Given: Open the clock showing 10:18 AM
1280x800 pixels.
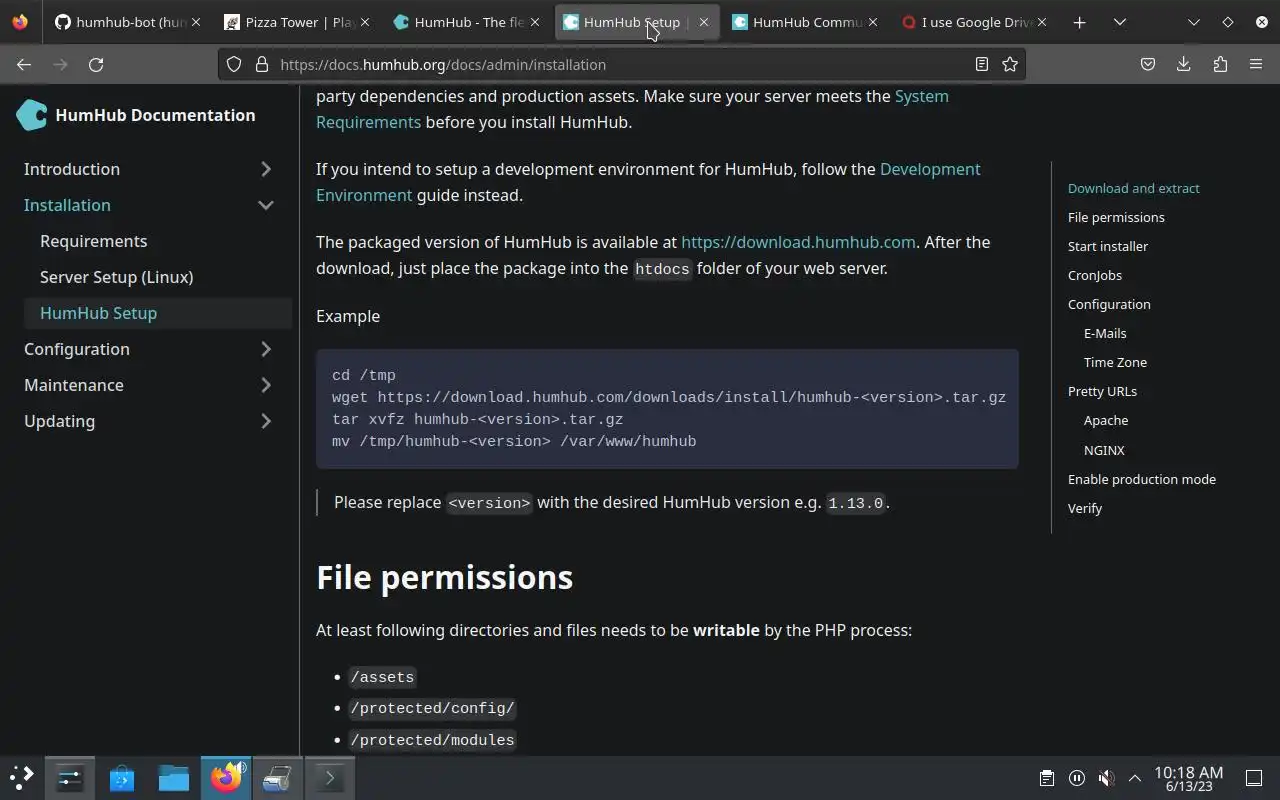Looking at the screenshot, I should pyautogui.click(x=1189, y=778).
